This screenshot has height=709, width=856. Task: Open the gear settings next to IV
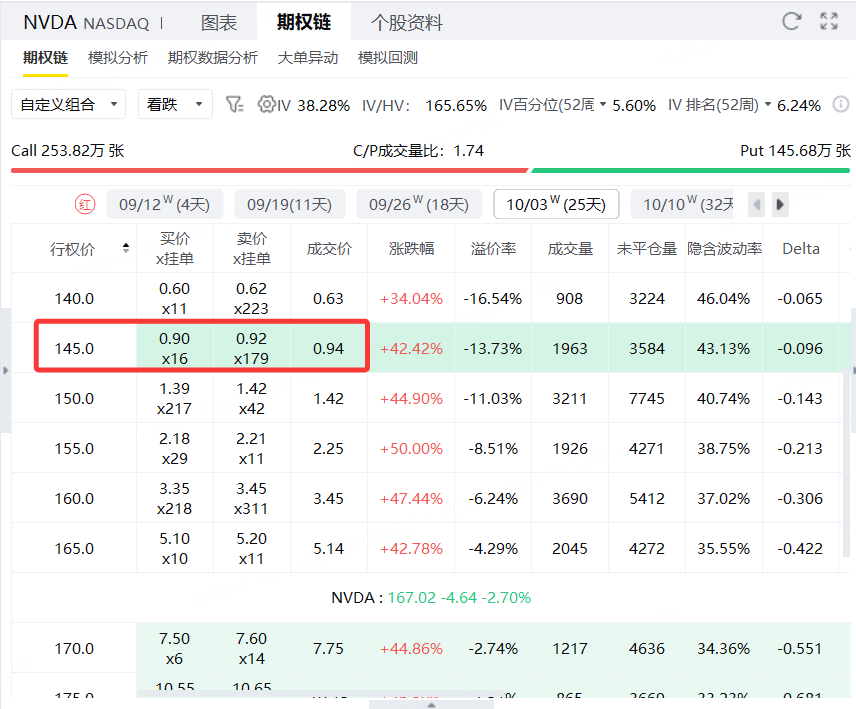pos(266,104)
